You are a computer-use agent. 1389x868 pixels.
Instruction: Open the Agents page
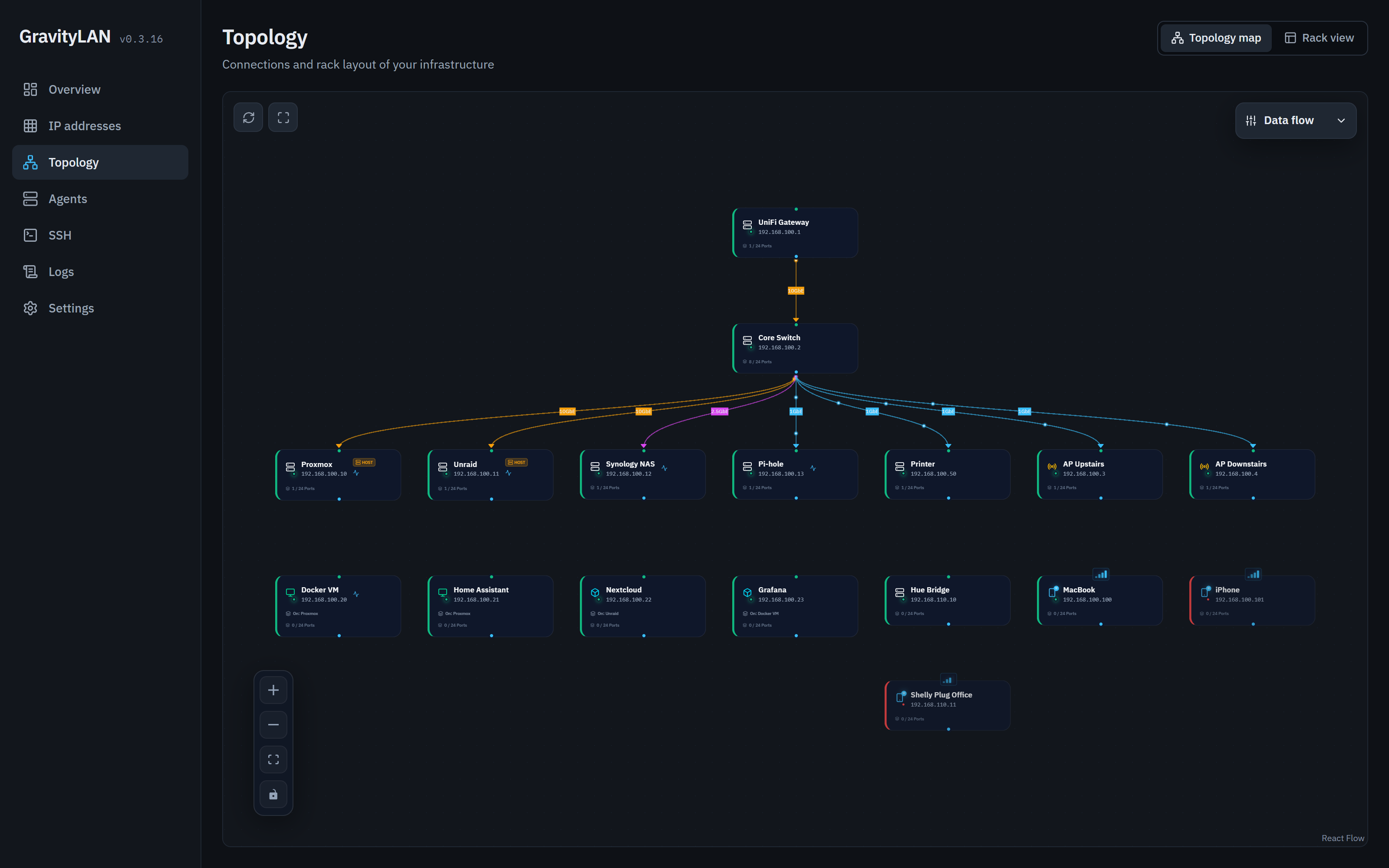100,199
